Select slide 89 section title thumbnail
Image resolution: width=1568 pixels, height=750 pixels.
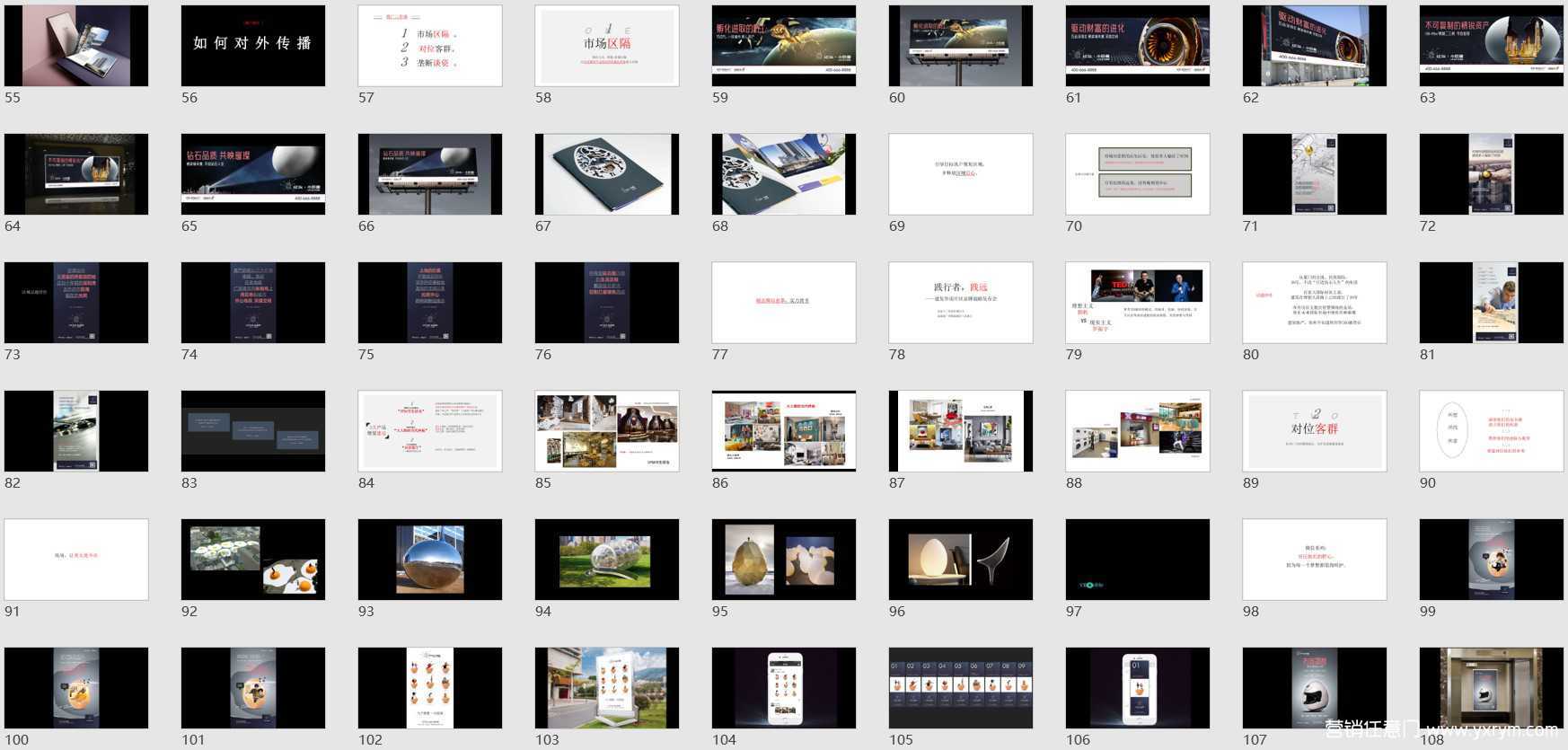pyautogui.click(x=1315, y=431)
